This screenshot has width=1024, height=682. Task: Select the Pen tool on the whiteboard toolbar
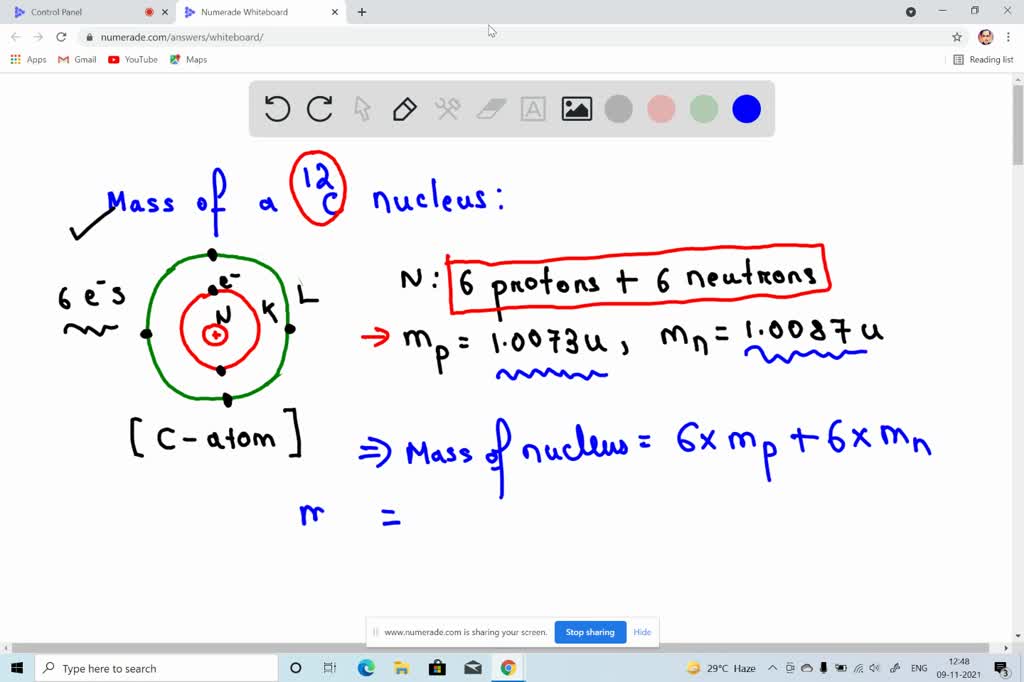pyautogui.click(x=404, y=108)
